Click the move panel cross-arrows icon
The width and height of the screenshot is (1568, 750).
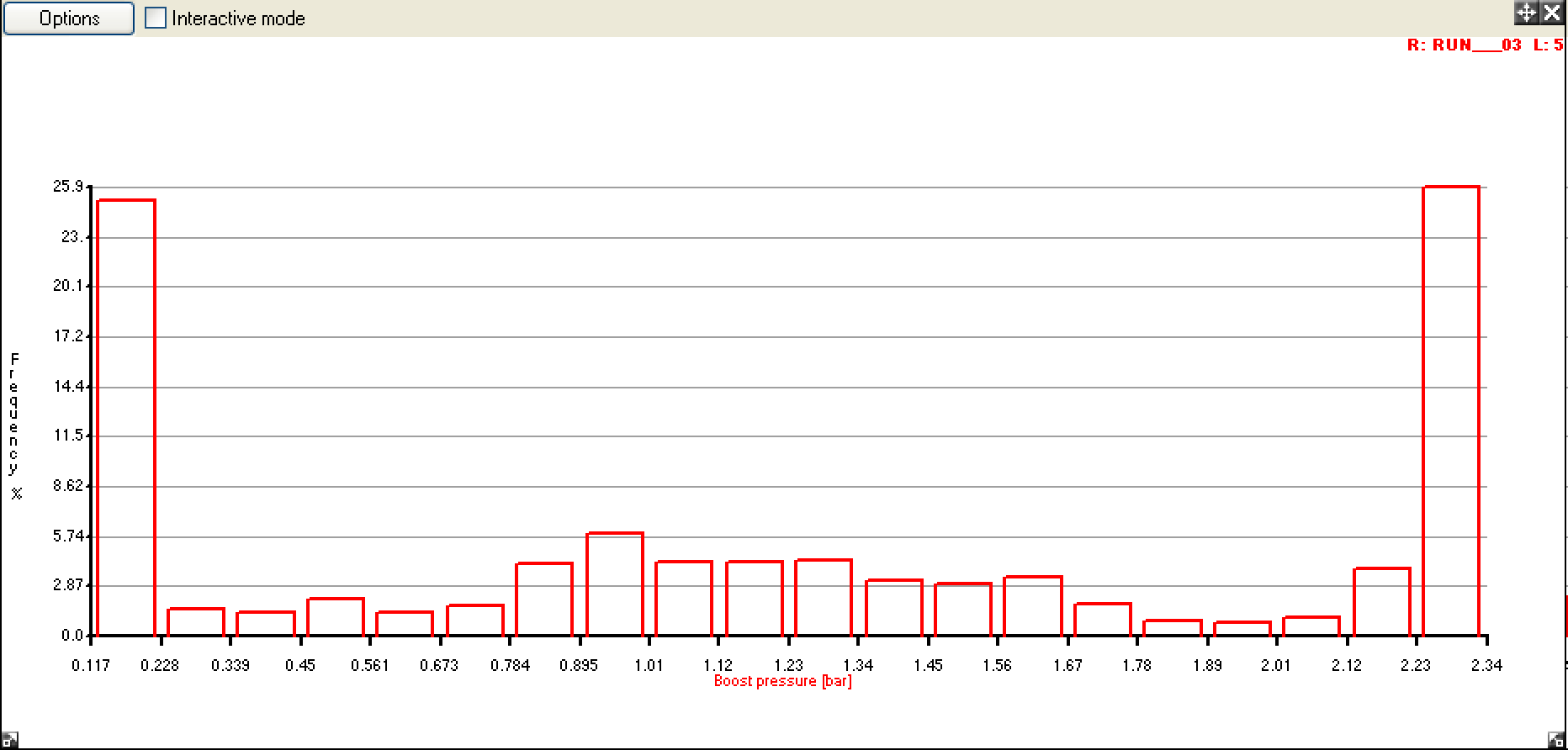(x=1526, y=13)
